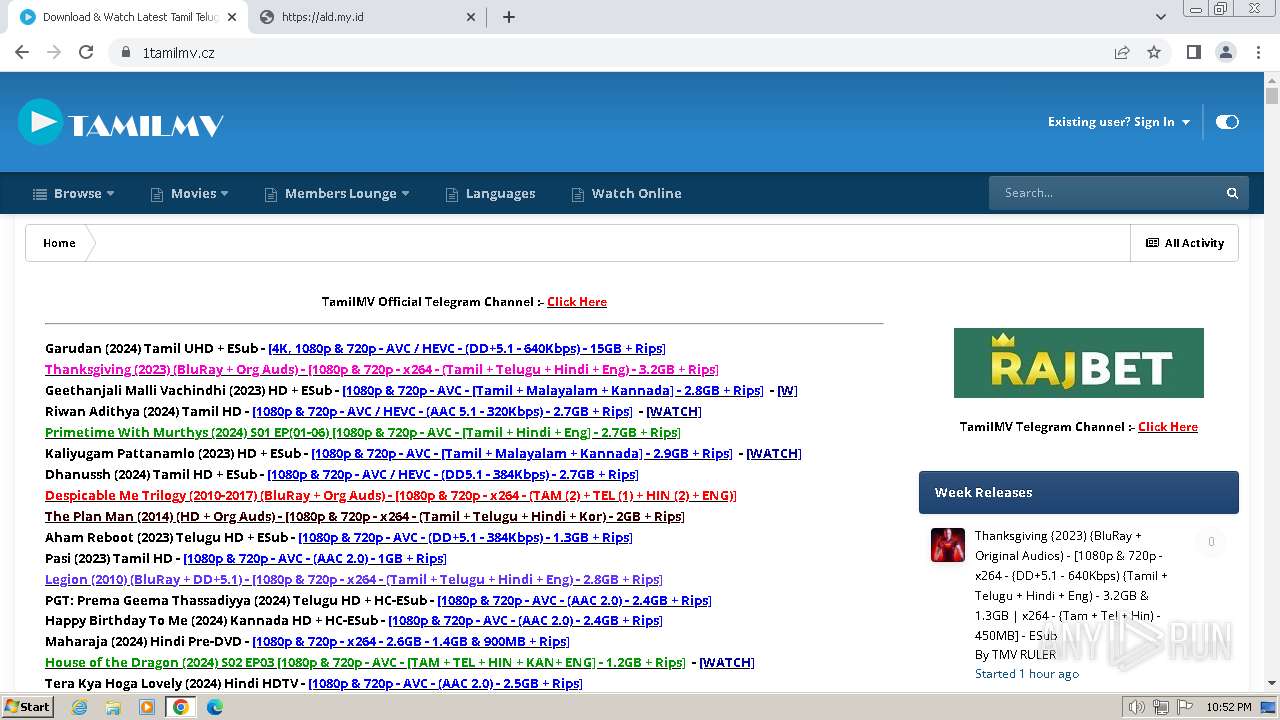Viewport: 1280px width, 720px height.
Task: Open Pasi (2023) Tamil HD link
Action: tap(314, 559)
